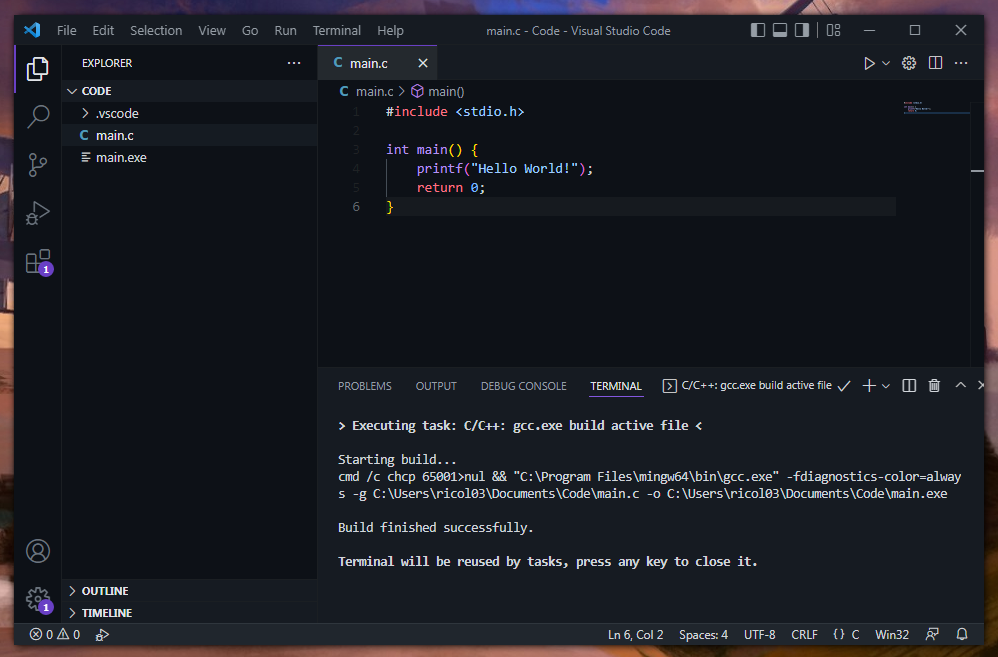Screen dimensions: 998x657
Task: Switch to the TERMINAL panel tab
Action: point(615,386)
